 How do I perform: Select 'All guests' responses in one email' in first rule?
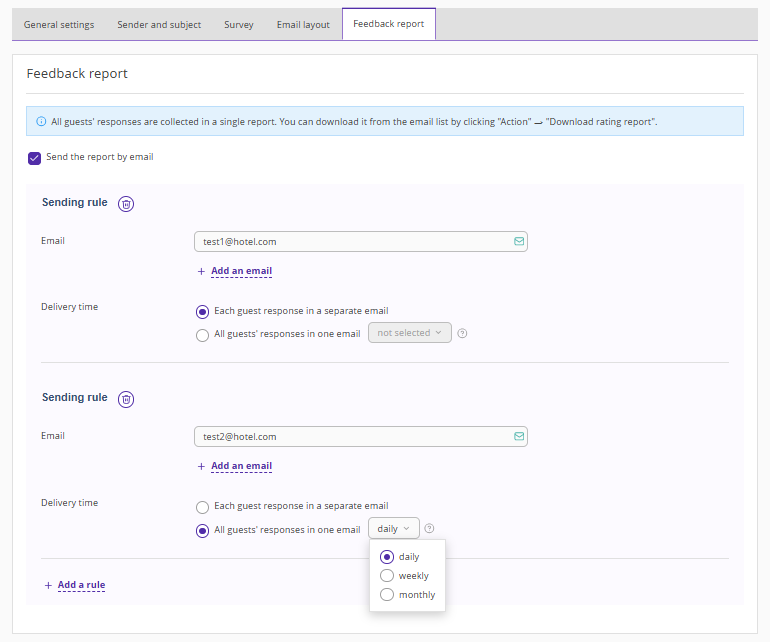pyautogui.click(x=203, y=335)
